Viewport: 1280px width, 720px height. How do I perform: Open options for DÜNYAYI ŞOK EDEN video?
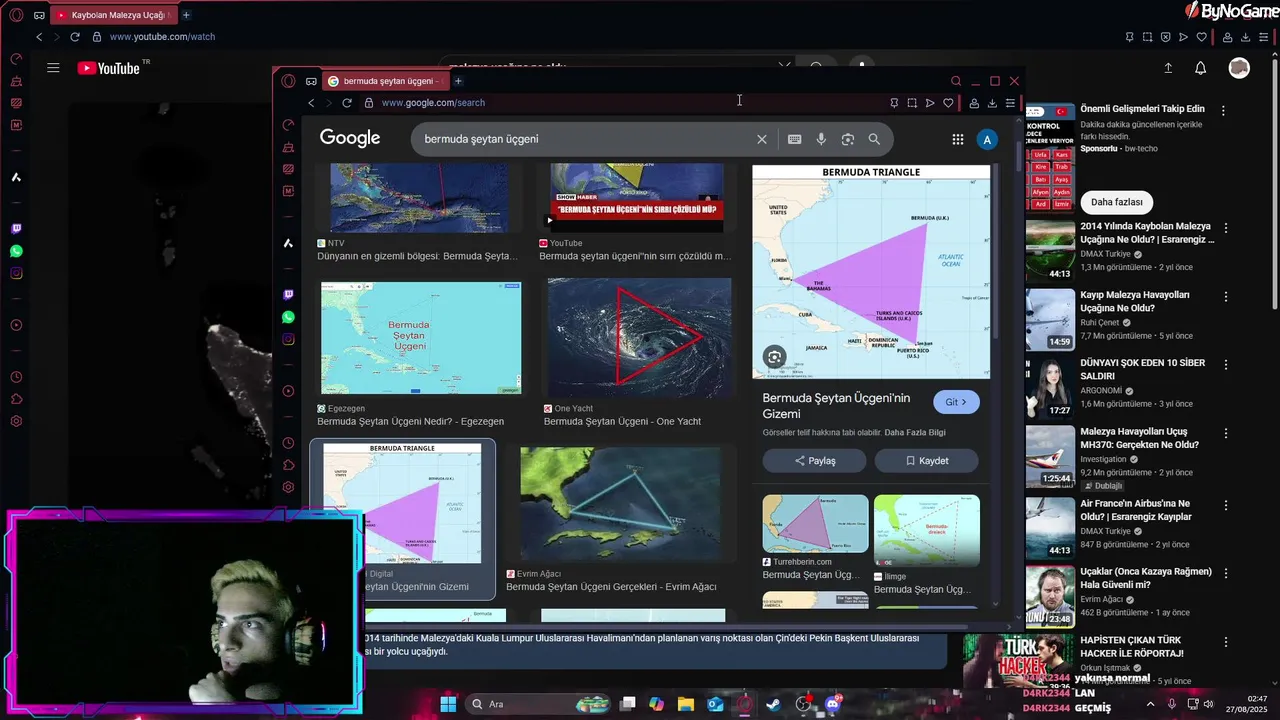pos(1225,364)
